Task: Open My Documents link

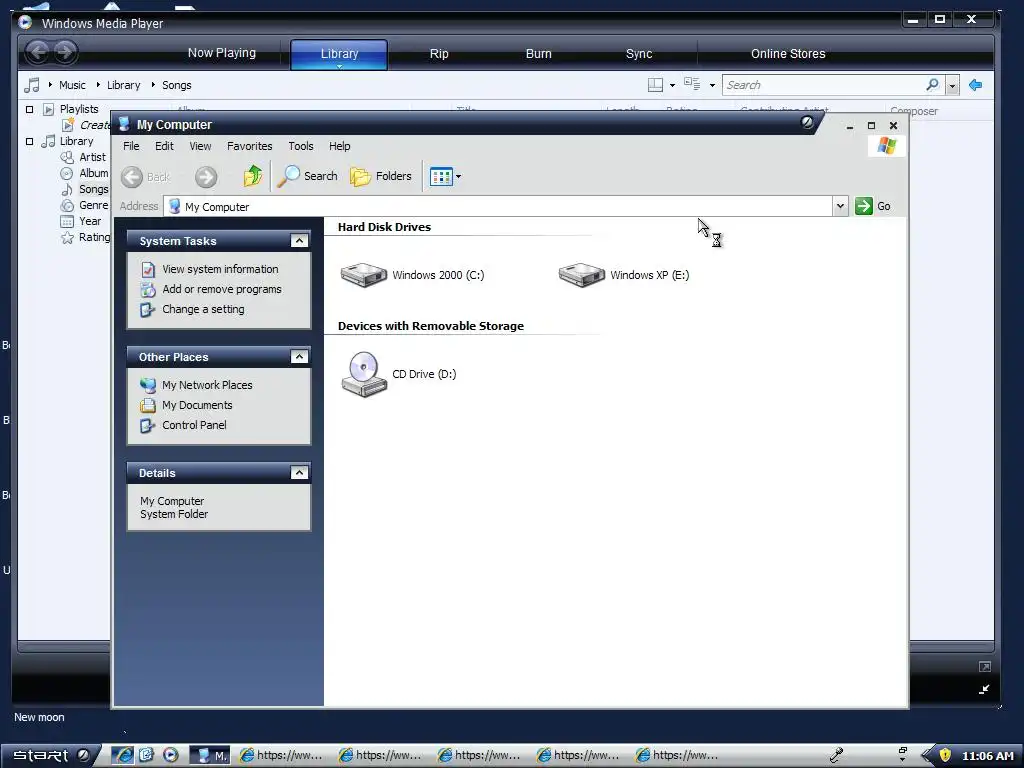Action: (x=197, y=406)
